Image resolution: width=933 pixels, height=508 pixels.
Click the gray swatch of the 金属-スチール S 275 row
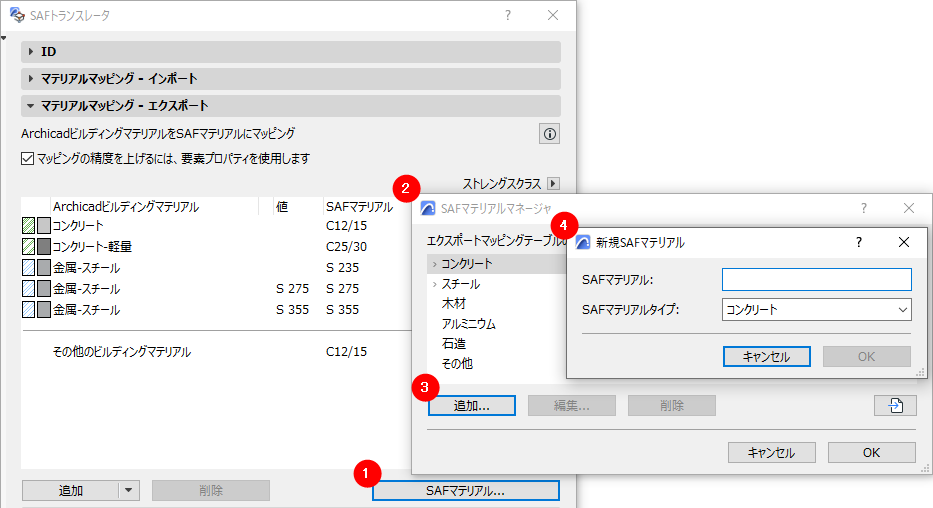44,289
